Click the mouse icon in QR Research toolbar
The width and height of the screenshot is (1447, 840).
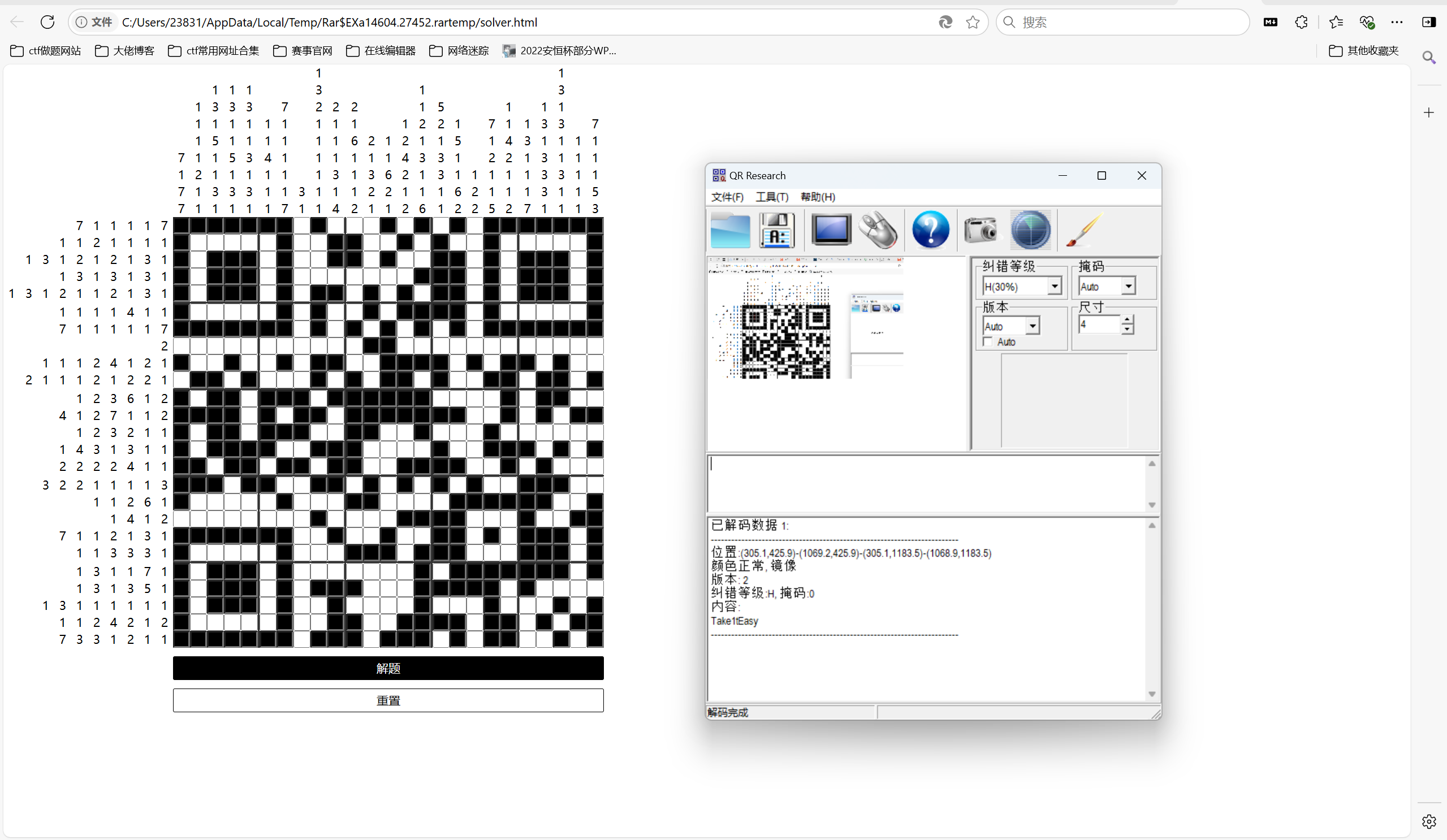(878, 230)
